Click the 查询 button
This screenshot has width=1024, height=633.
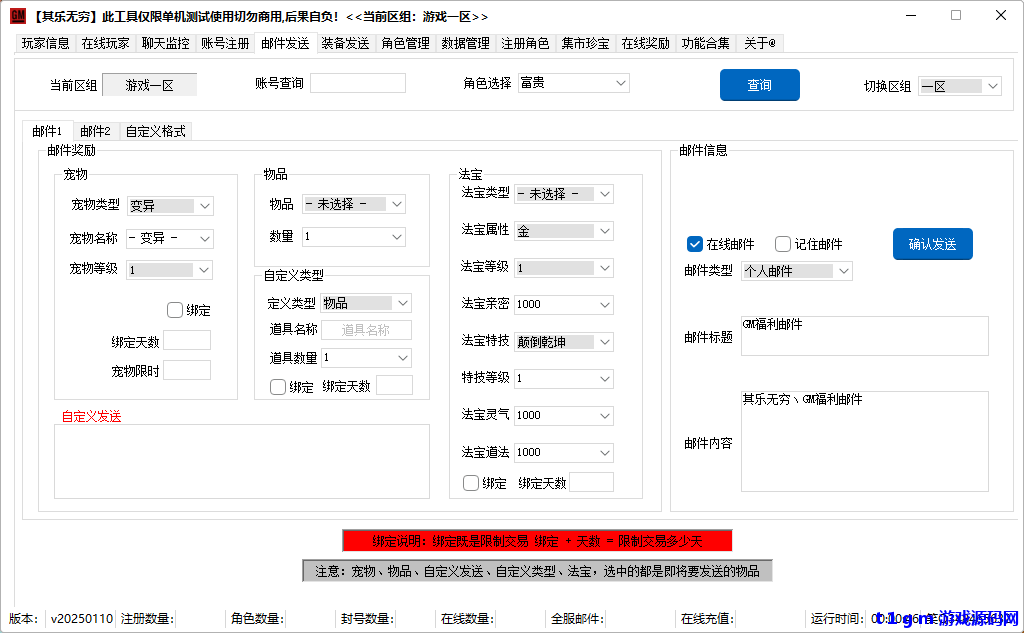click(759, 85)
